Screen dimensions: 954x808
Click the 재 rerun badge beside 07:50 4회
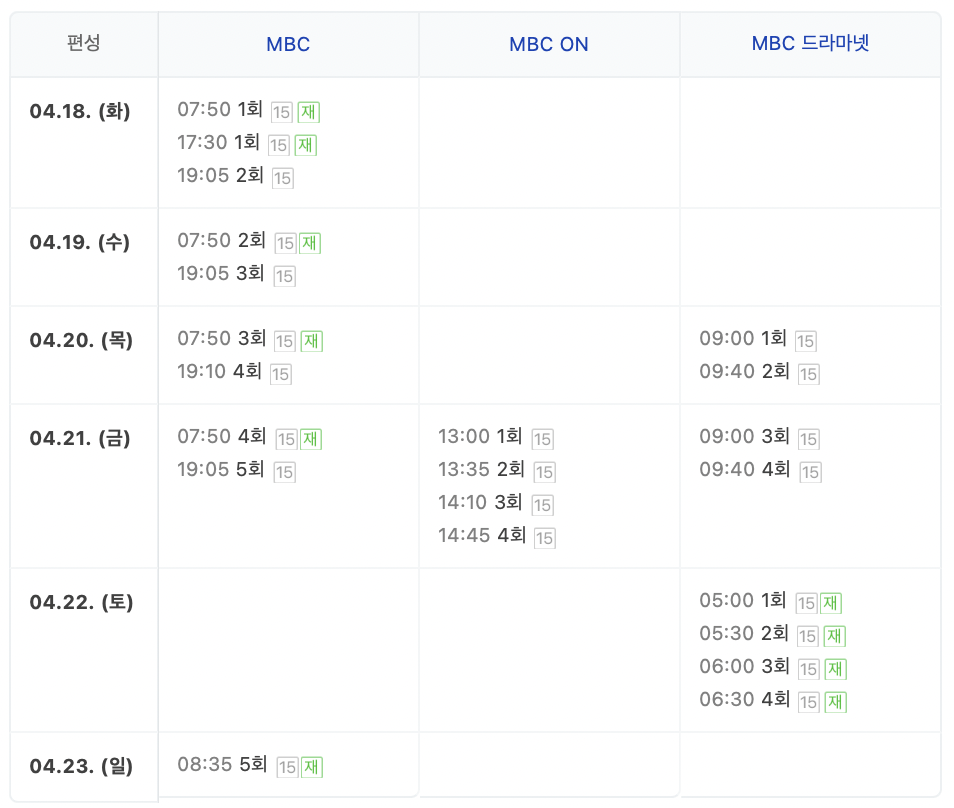pyautogui.click(x=311, y=439)
